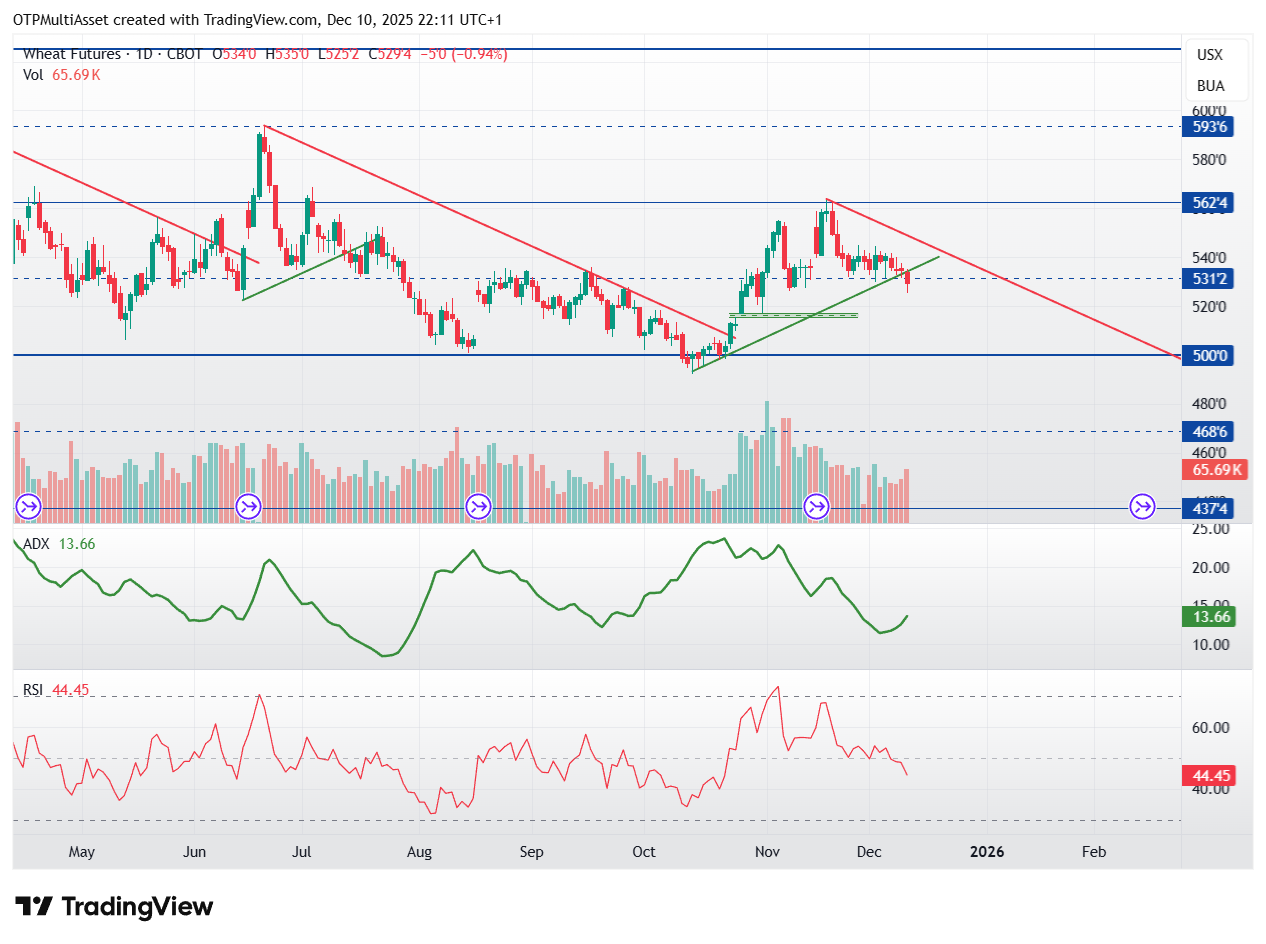This screenshot has width=1266, height=944.
Task: Click the 562'4 price level label
Action: pyautogui.click(x=1208, y=202)
